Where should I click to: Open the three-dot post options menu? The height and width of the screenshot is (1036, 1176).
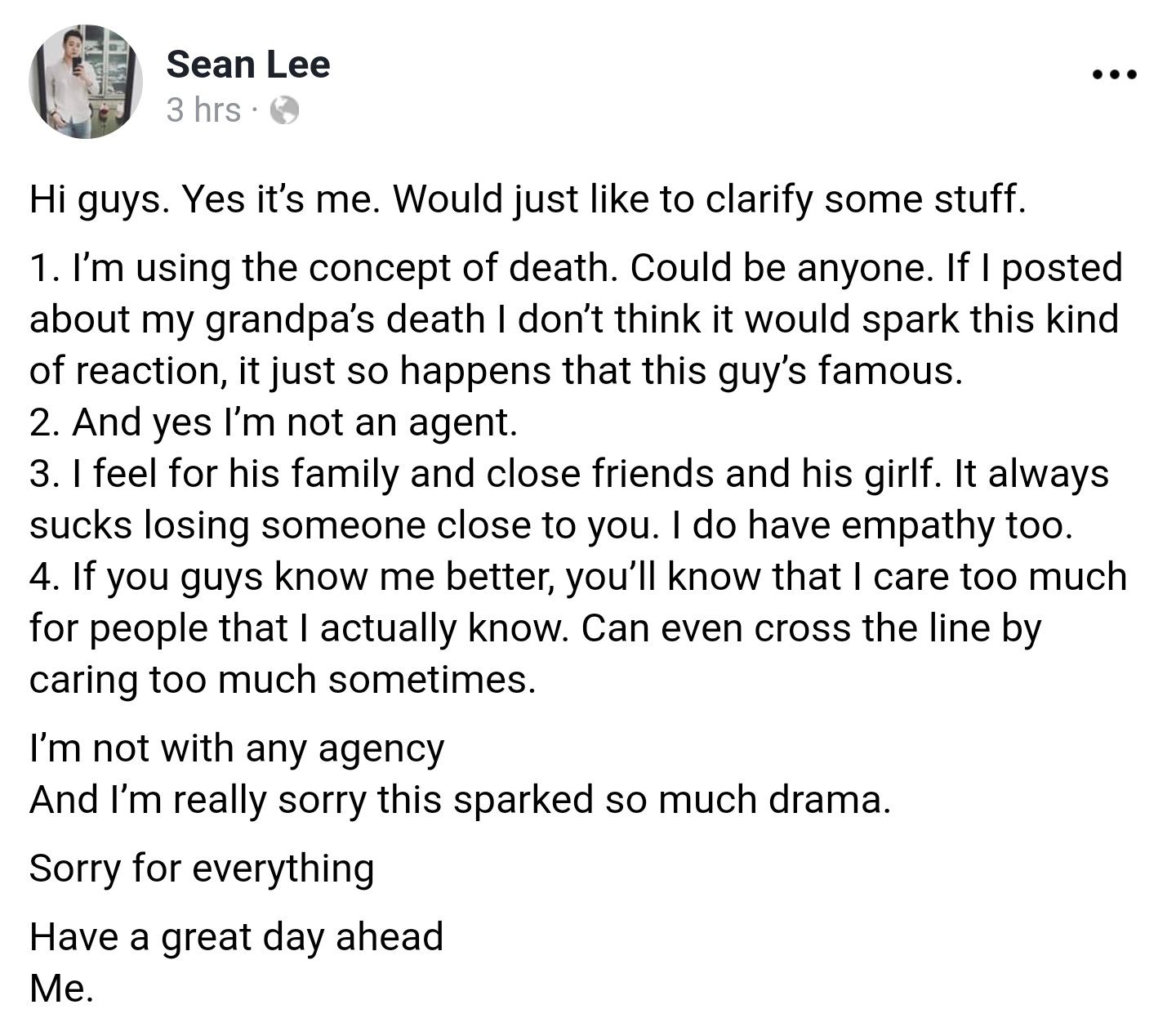(1114, 75)
